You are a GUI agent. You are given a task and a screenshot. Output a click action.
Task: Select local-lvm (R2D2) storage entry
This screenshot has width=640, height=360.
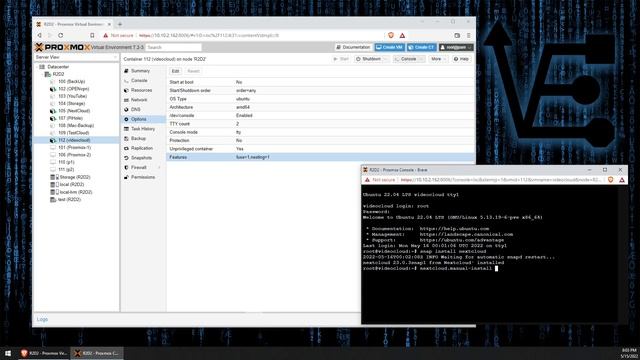[76, 192]
